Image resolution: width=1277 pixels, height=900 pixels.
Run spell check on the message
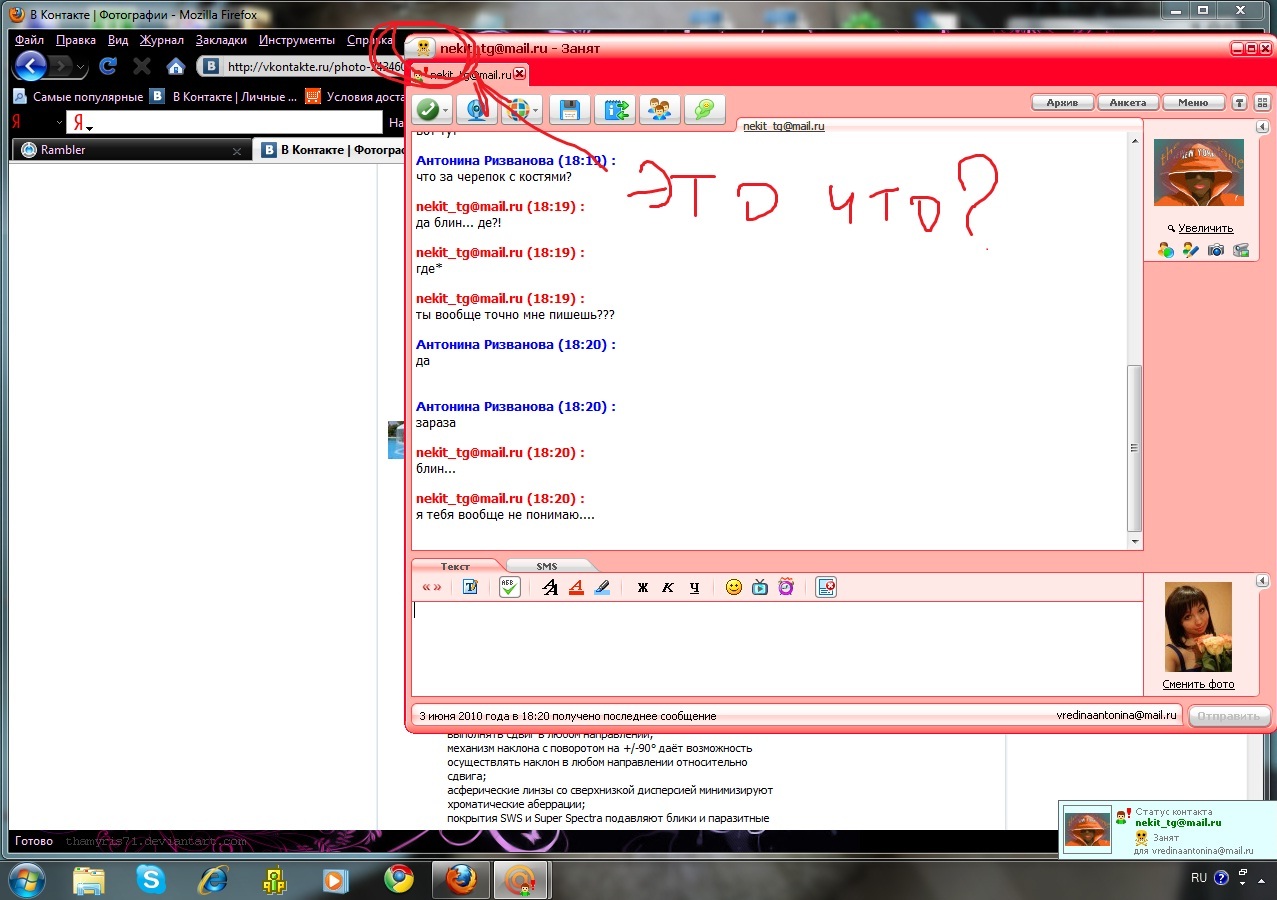pyautogui.click(x=510, y=587)
